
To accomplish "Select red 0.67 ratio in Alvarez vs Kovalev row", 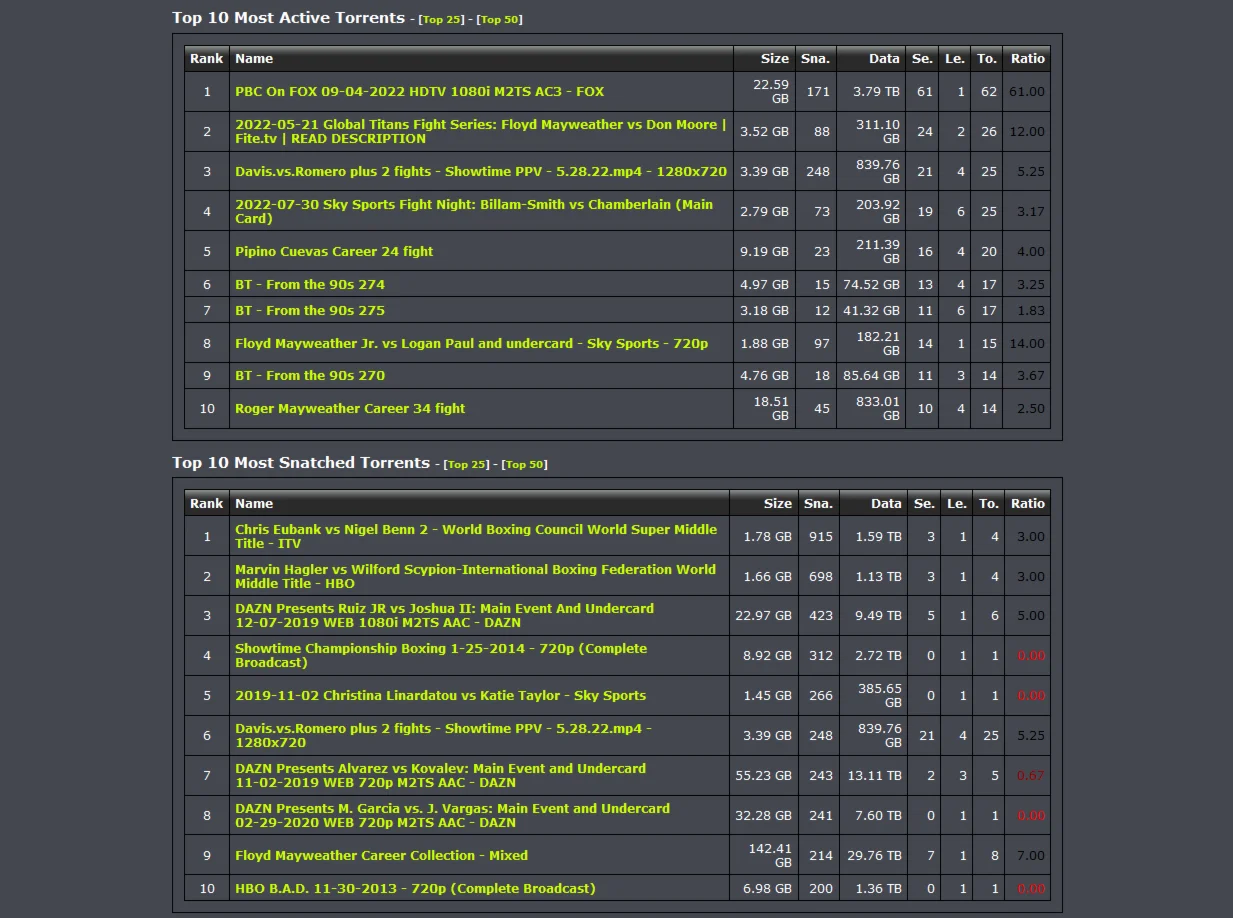I will pyautogui.click(x=1030, y=775).
